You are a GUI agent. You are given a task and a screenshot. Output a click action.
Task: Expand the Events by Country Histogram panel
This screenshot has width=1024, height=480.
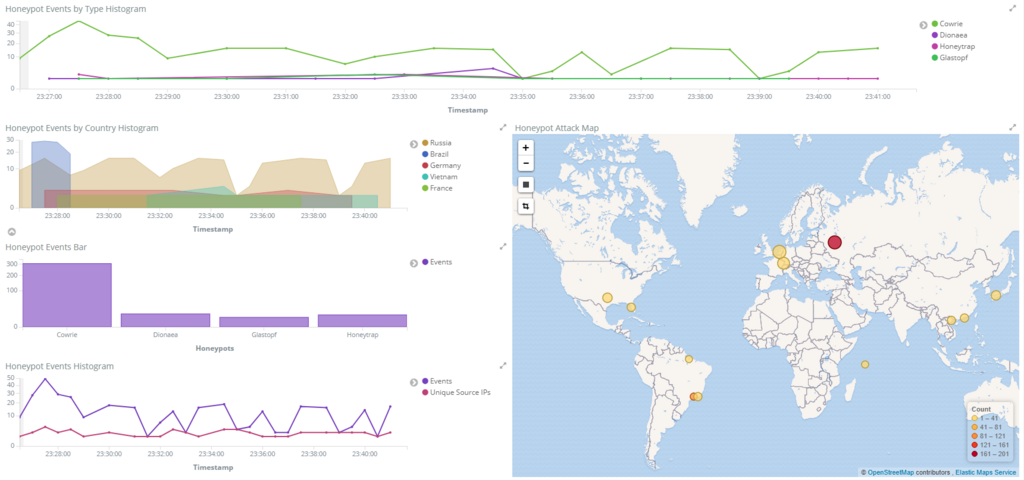pyautogui.click(x=503, y=127)
